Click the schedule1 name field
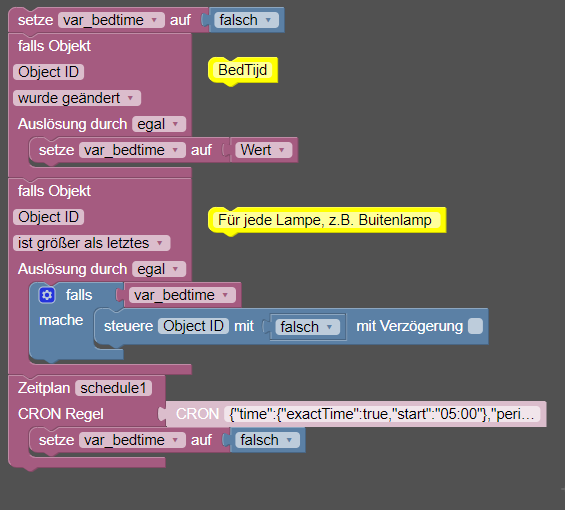565x510 pixels. coord(114,388)
